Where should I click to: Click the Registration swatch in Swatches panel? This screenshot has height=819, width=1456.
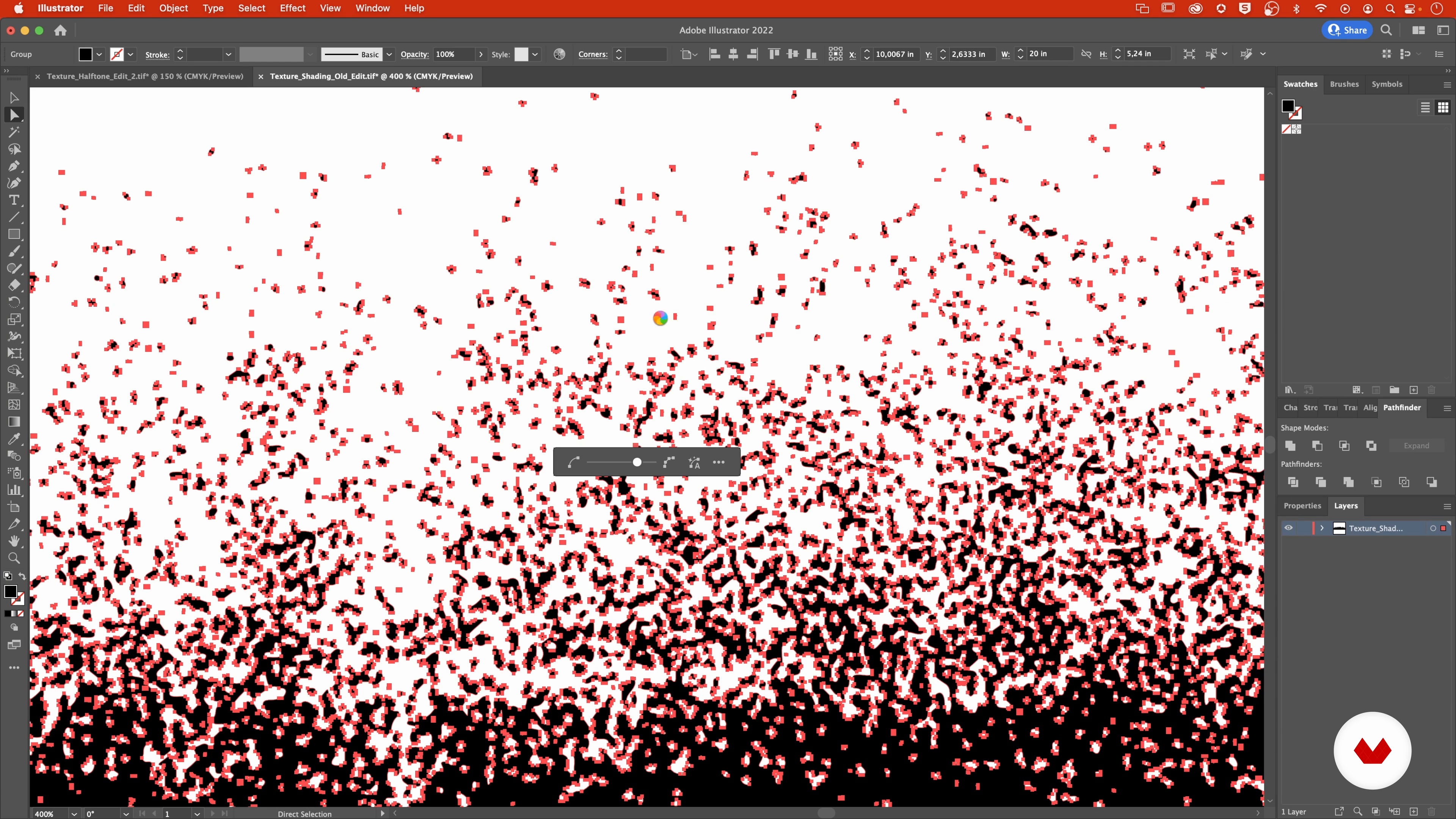point(1296,129)
